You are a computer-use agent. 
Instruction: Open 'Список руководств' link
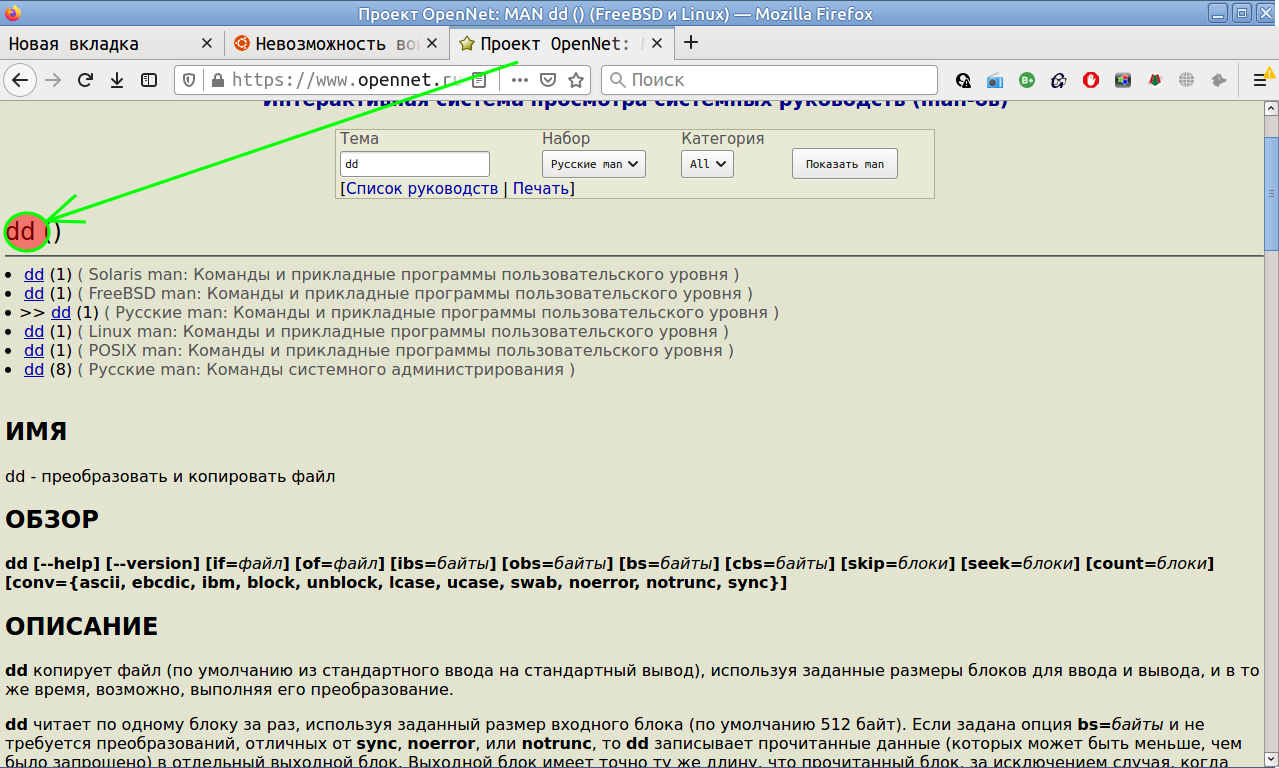click(x=421, y=188)
